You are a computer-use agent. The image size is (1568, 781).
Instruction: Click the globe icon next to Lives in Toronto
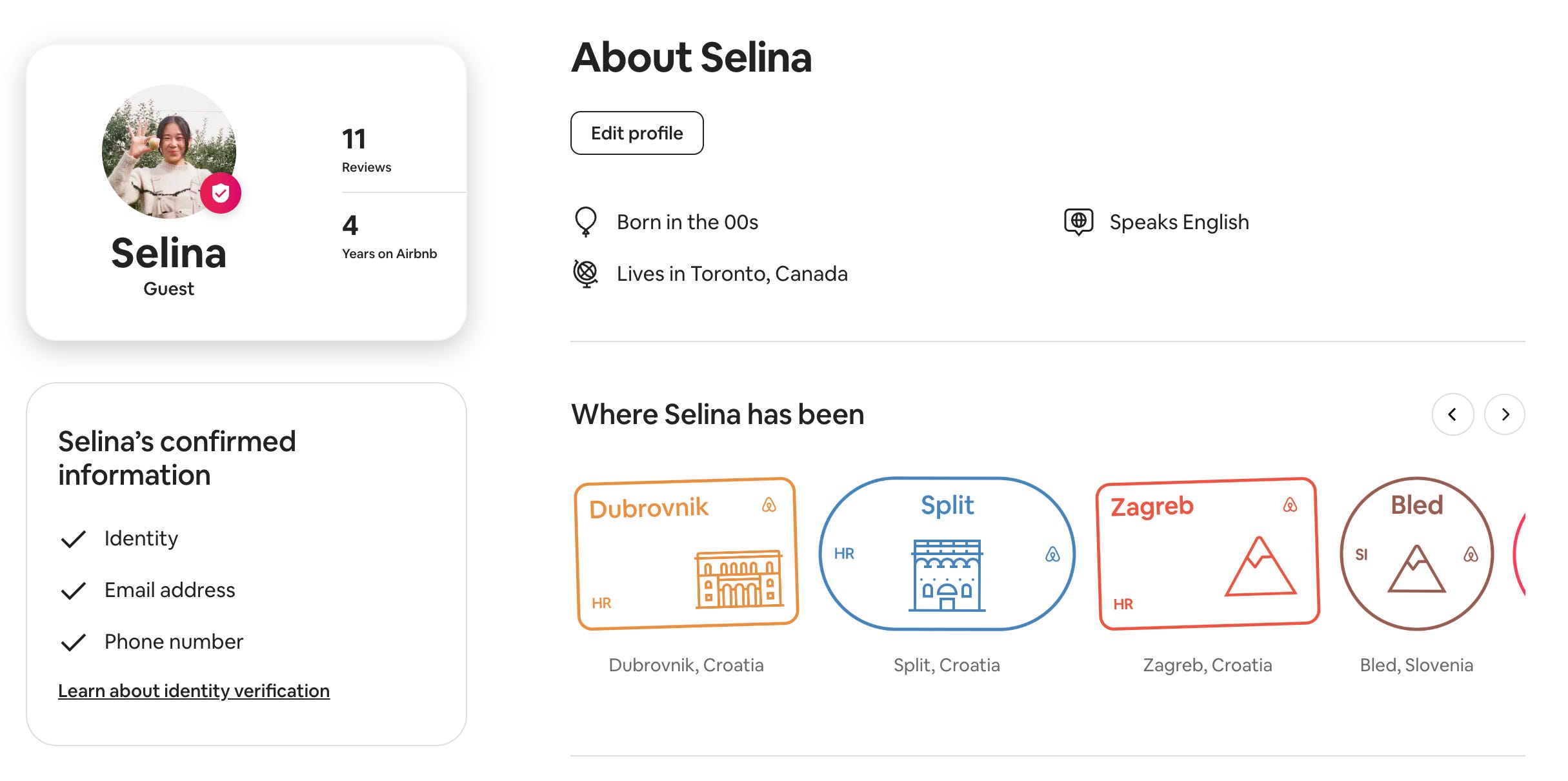point(585,273)
